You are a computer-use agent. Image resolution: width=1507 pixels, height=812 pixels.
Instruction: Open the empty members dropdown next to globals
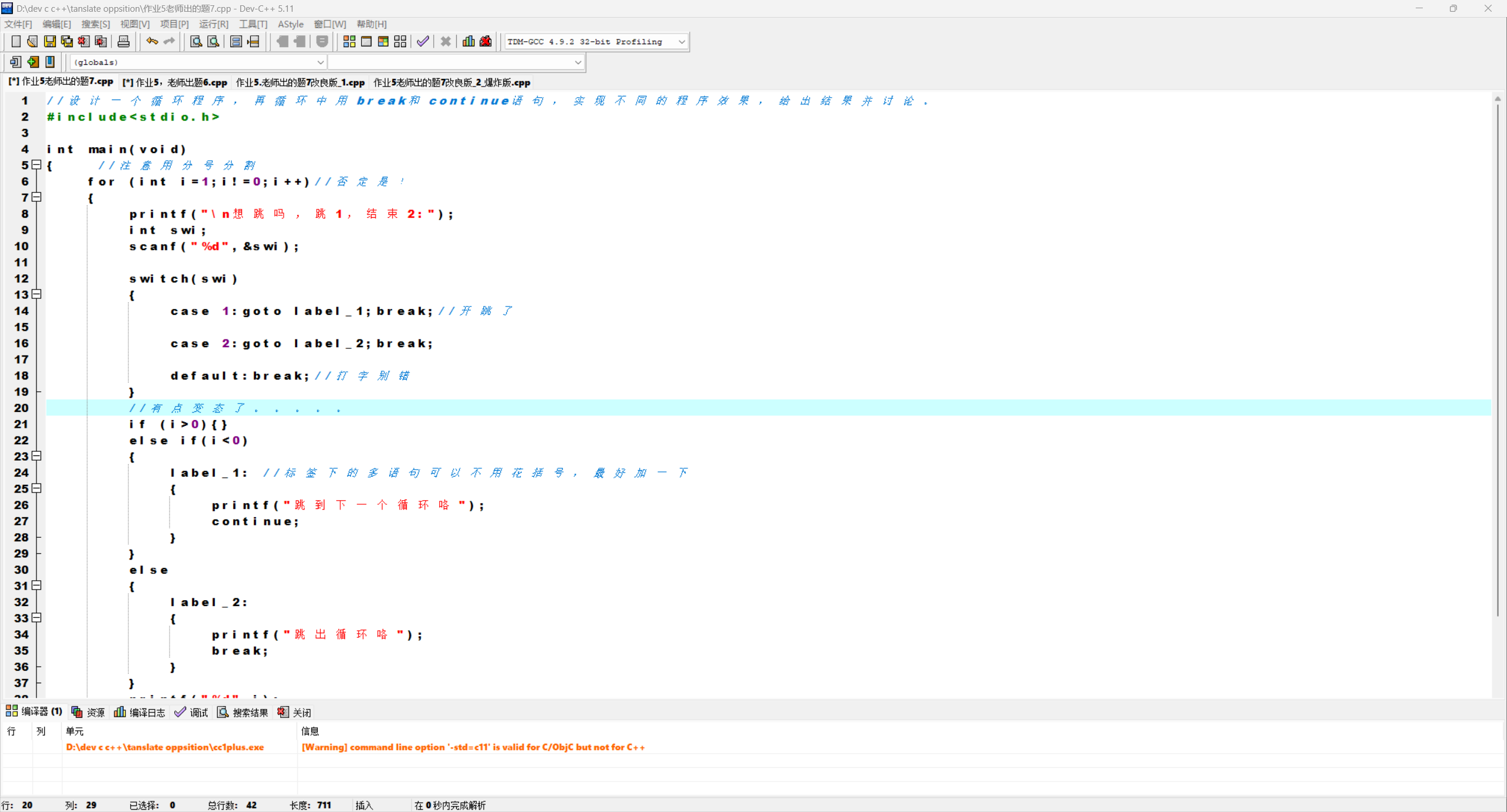(577, 62)
